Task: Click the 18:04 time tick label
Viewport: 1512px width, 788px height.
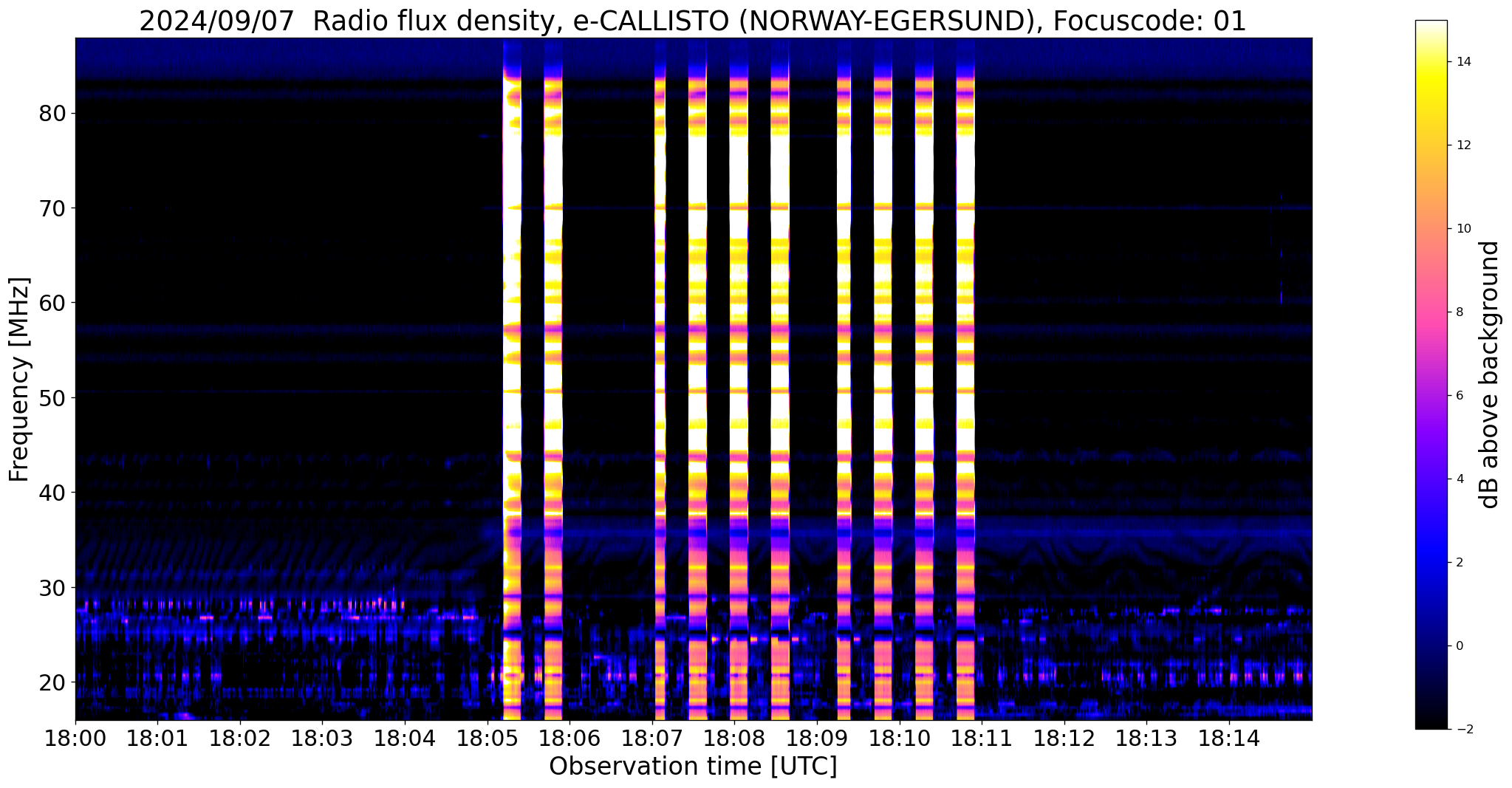Action: click(x=405, y=738)
